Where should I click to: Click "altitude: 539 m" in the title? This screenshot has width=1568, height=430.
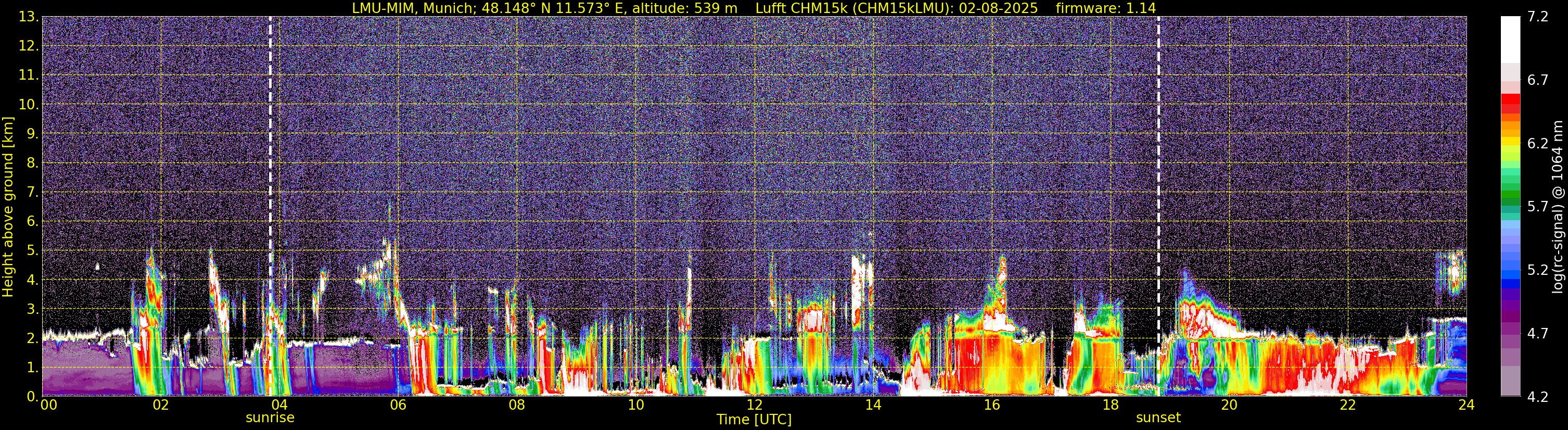coord(685,8)
